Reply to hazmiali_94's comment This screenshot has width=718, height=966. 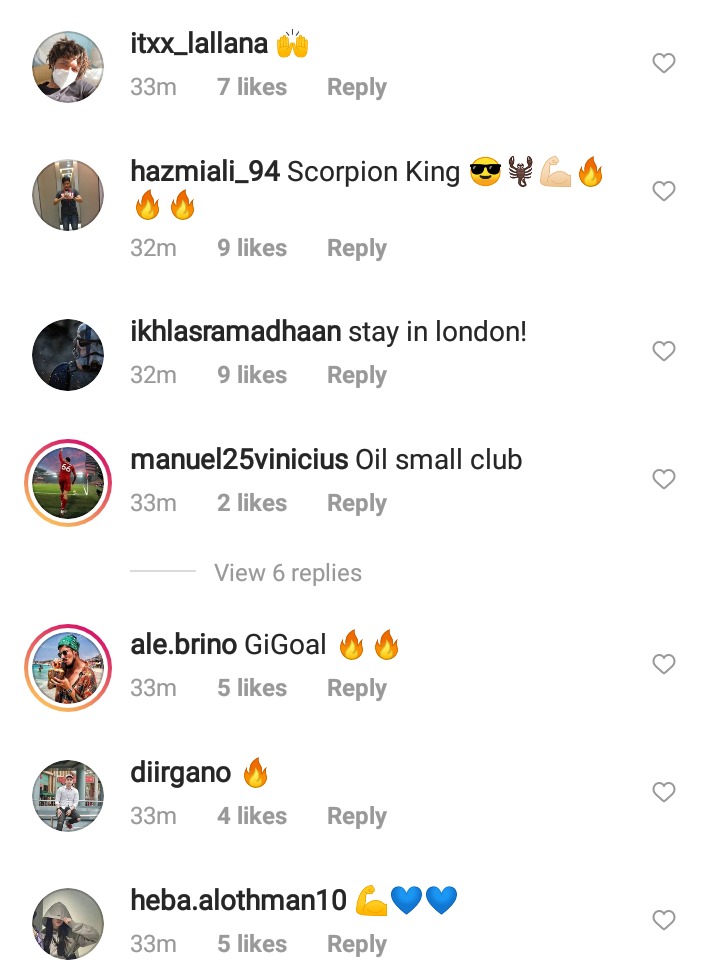point(357,248)
